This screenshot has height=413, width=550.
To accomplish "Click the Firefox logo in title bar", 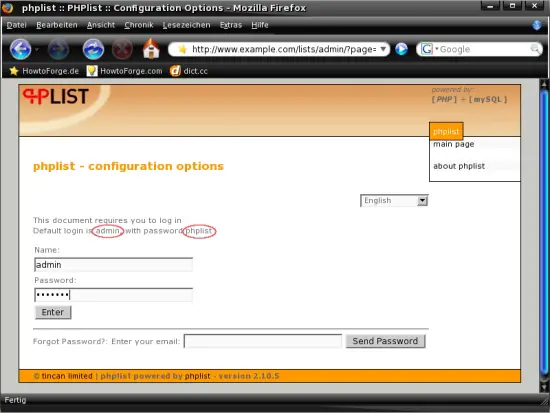I will (7, 7).
